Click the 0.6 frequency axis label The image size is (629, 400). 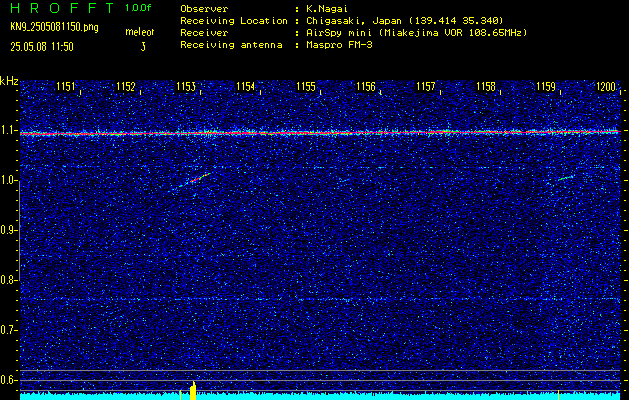[x=7, y=380]
